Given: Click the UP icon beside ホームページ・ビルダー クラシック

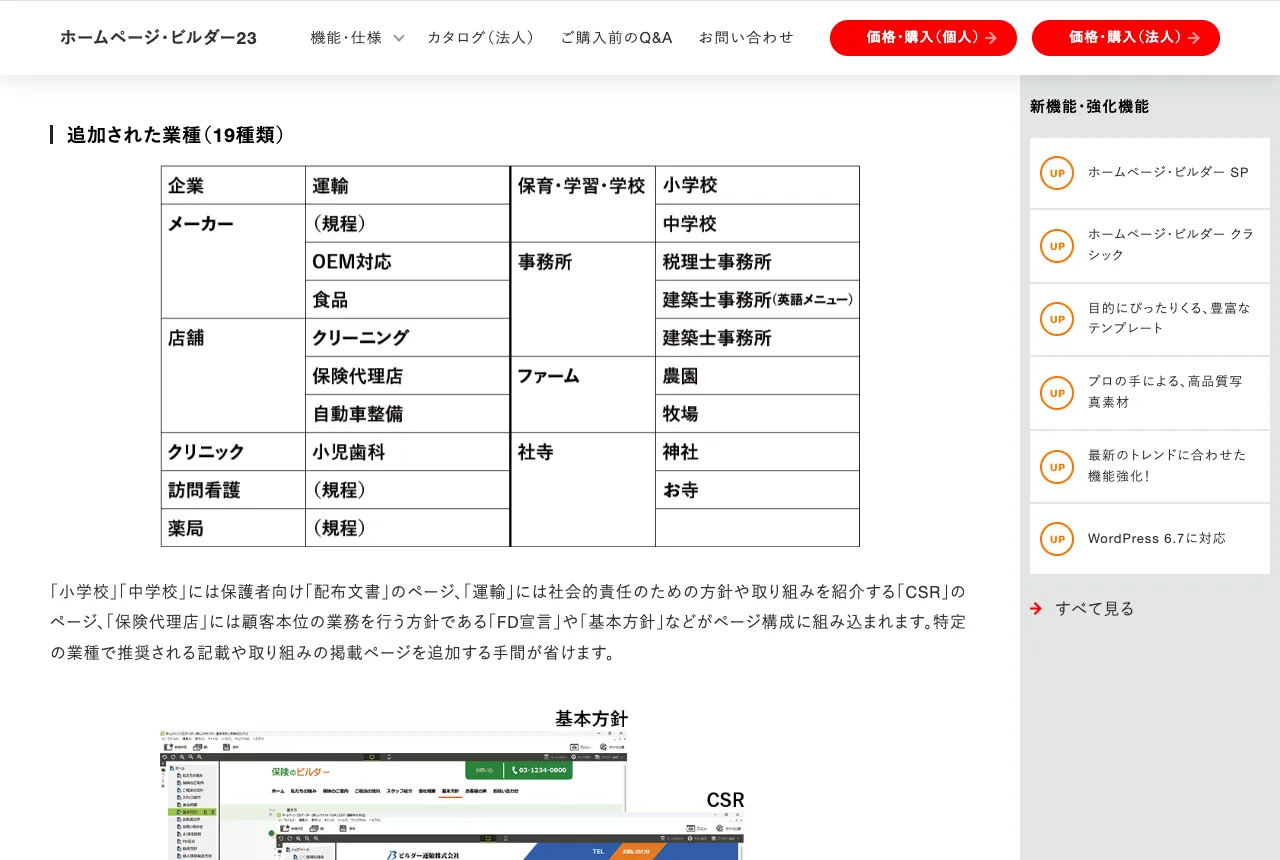Looking at the screenshot, I should tap(1056, 246).
